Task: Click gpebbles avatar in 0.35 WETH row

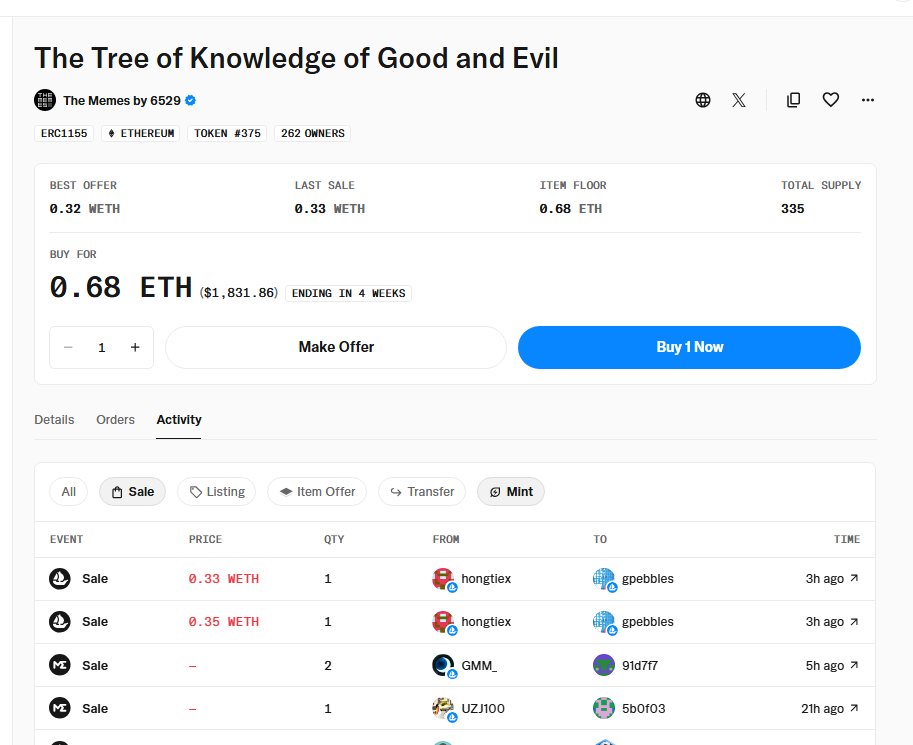Action: coord(604,622)
